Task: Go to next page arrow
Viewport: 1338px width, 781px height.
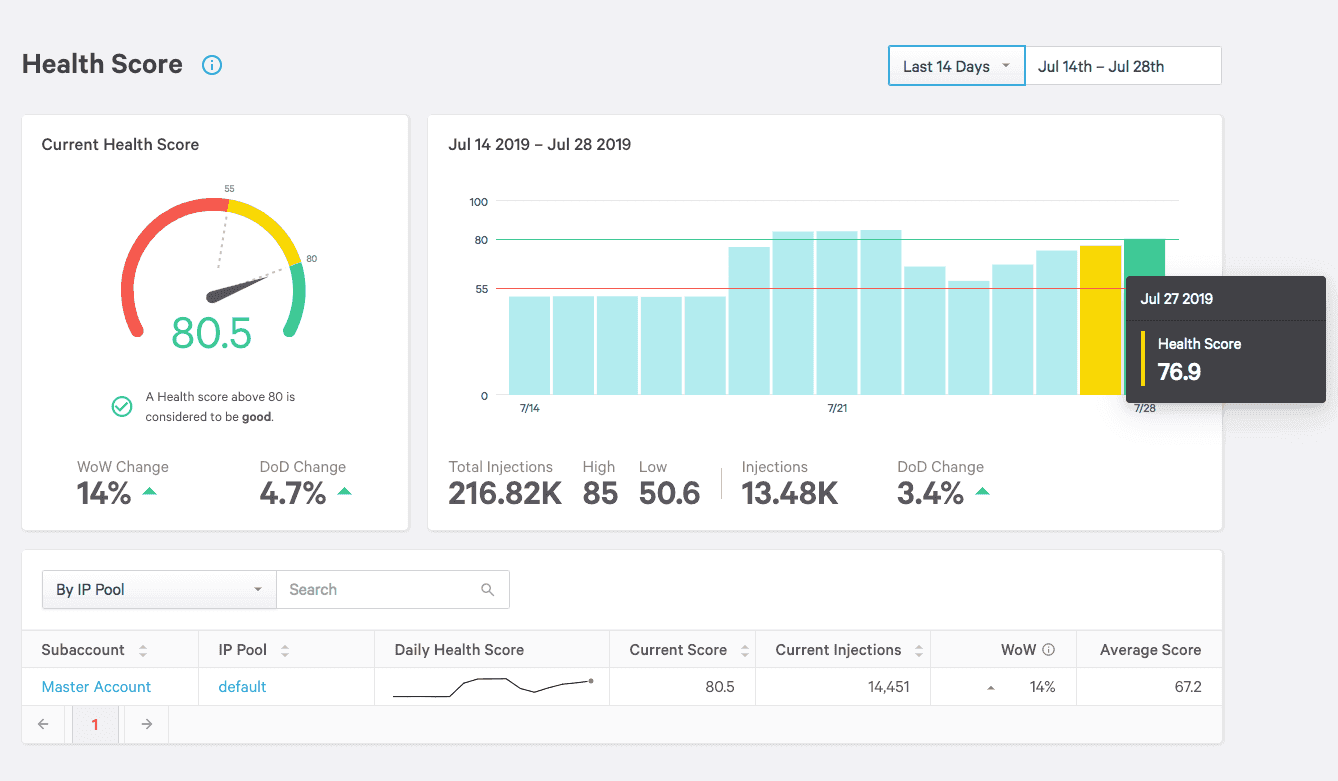Action: click(146, 724)
